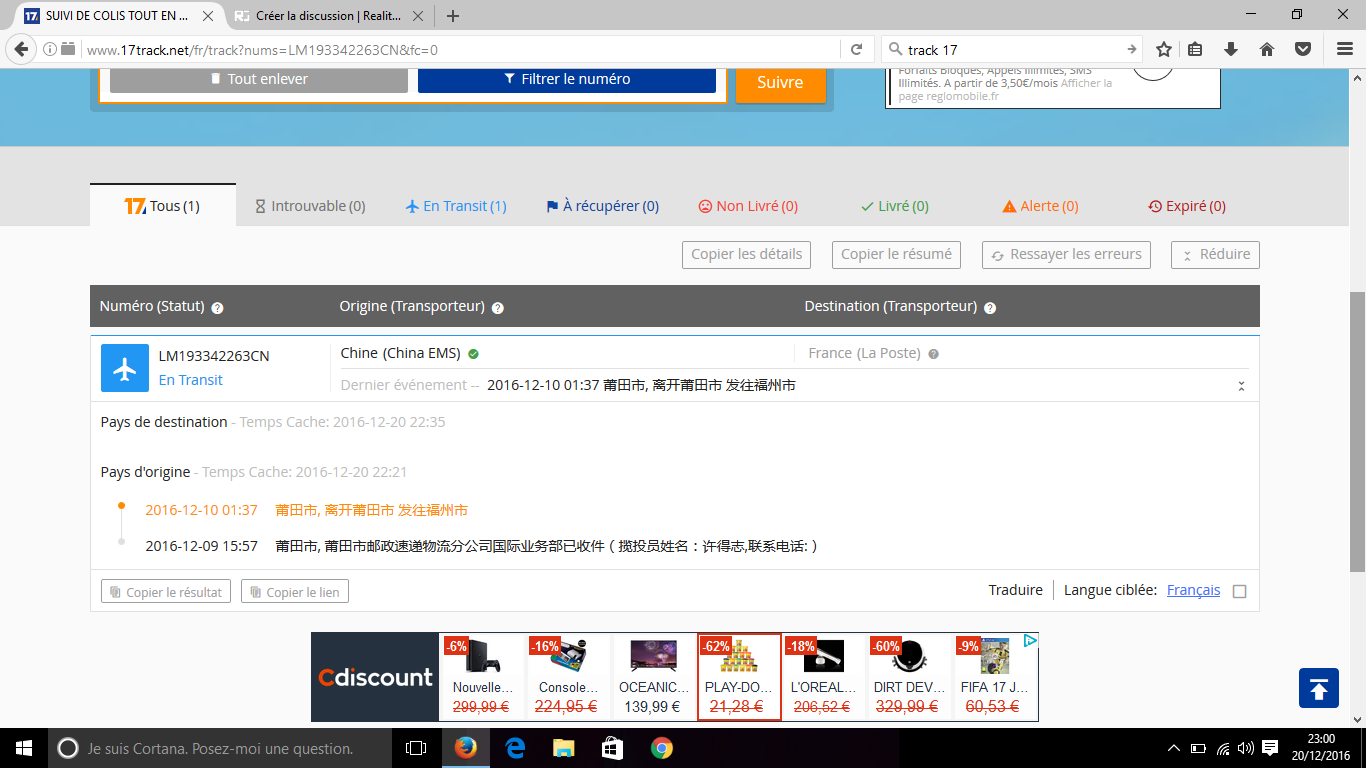Switch to the En Transit tab
Viewport: 1366px width, 768px height.
coord(456,206)
